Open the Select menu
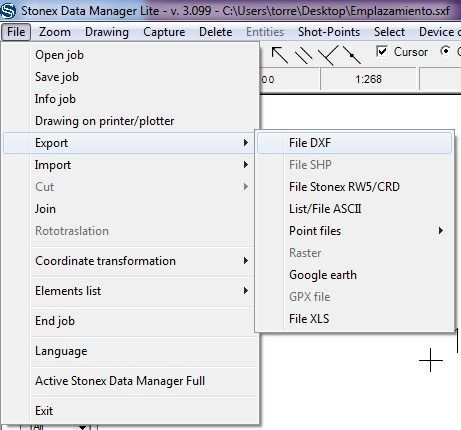This screenshot has width=461, height=430. click(x=389, y=32)
